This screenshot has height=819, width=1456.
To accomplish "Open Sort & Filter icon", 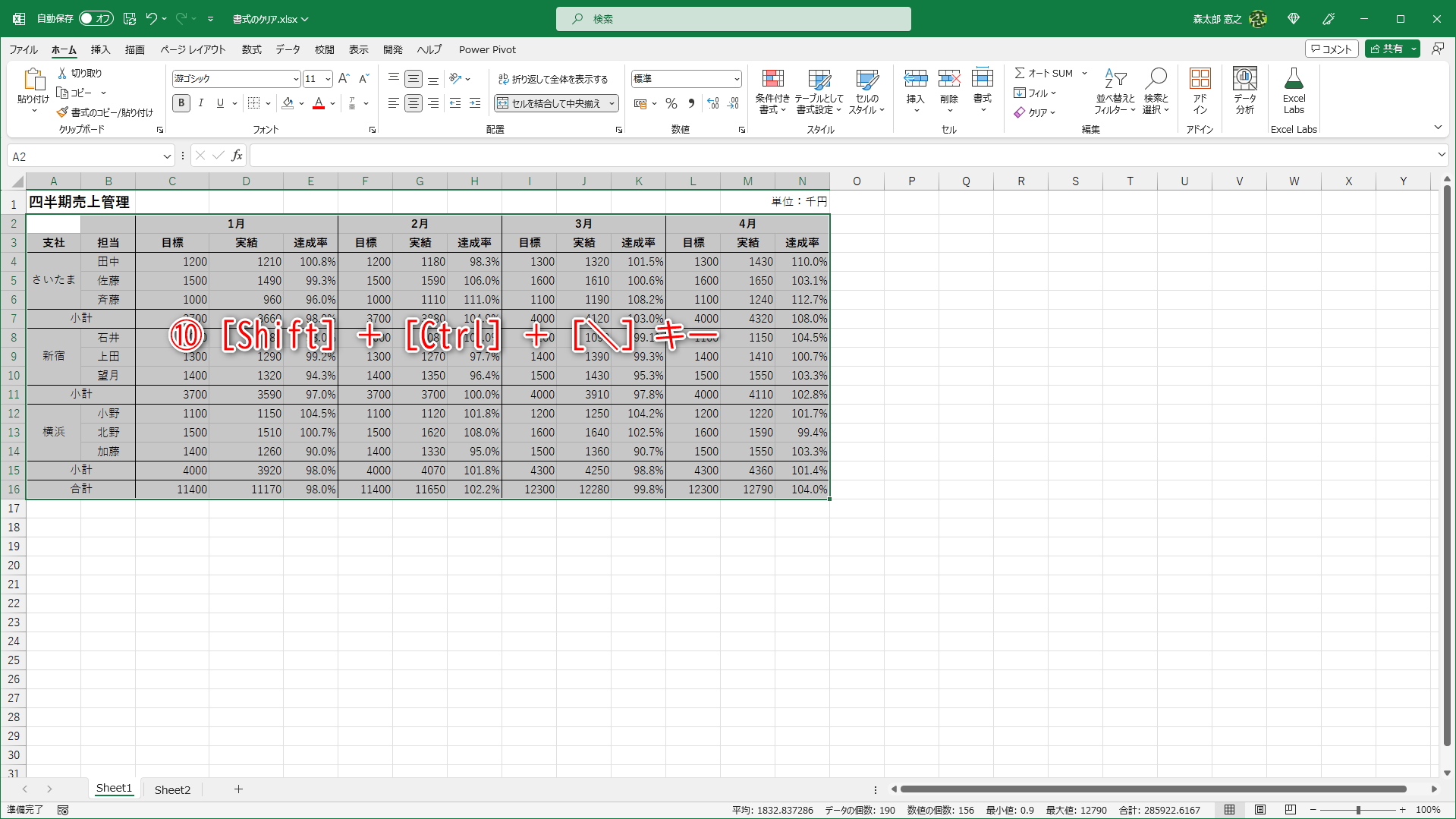I will click(x=1115, y=79).
